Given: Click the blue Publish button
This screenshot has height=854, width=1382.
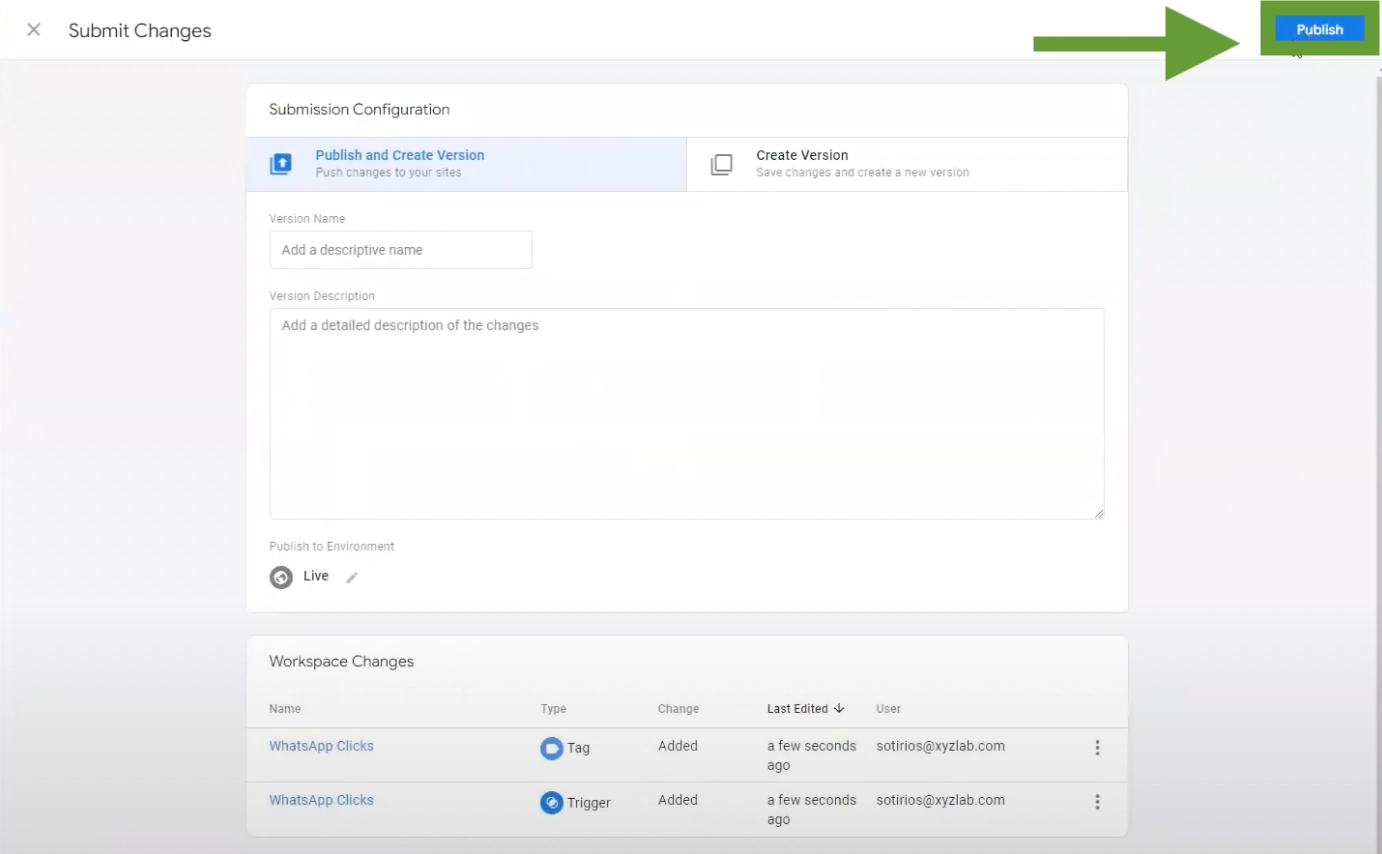Looking at the screenshot, I should click(x=1319, y=29).
